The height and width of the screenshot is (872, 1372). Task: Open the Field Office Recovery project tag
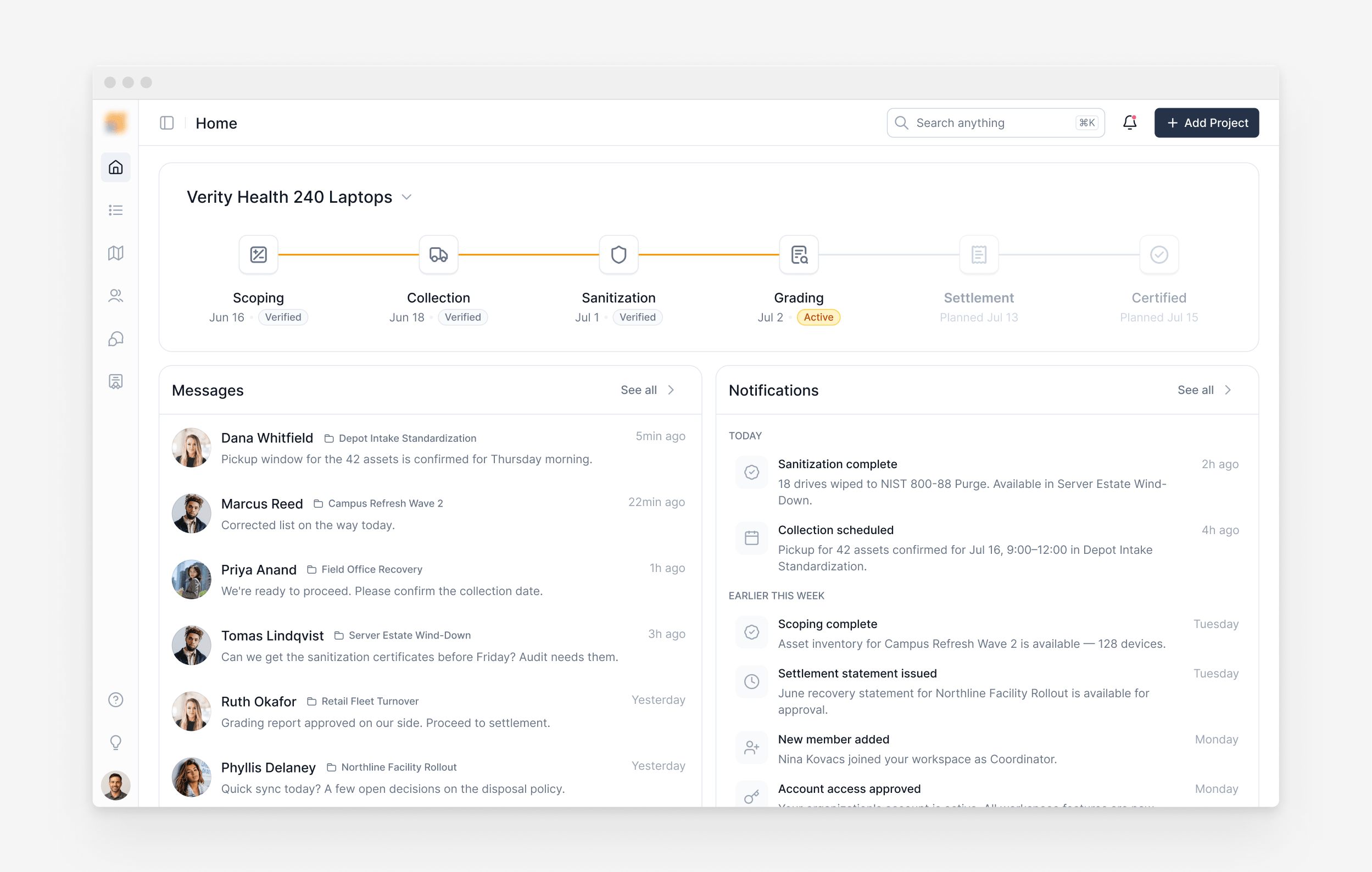[365, 569]
